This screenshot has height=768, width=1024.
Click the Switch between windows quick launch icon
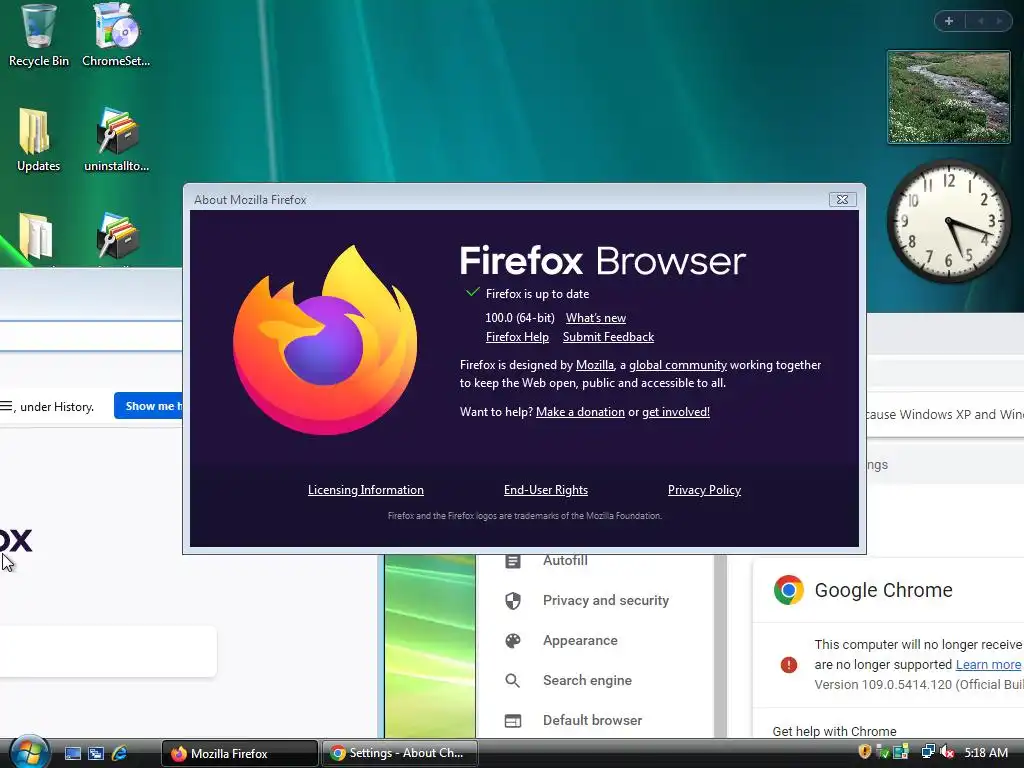tap(96, 753)
